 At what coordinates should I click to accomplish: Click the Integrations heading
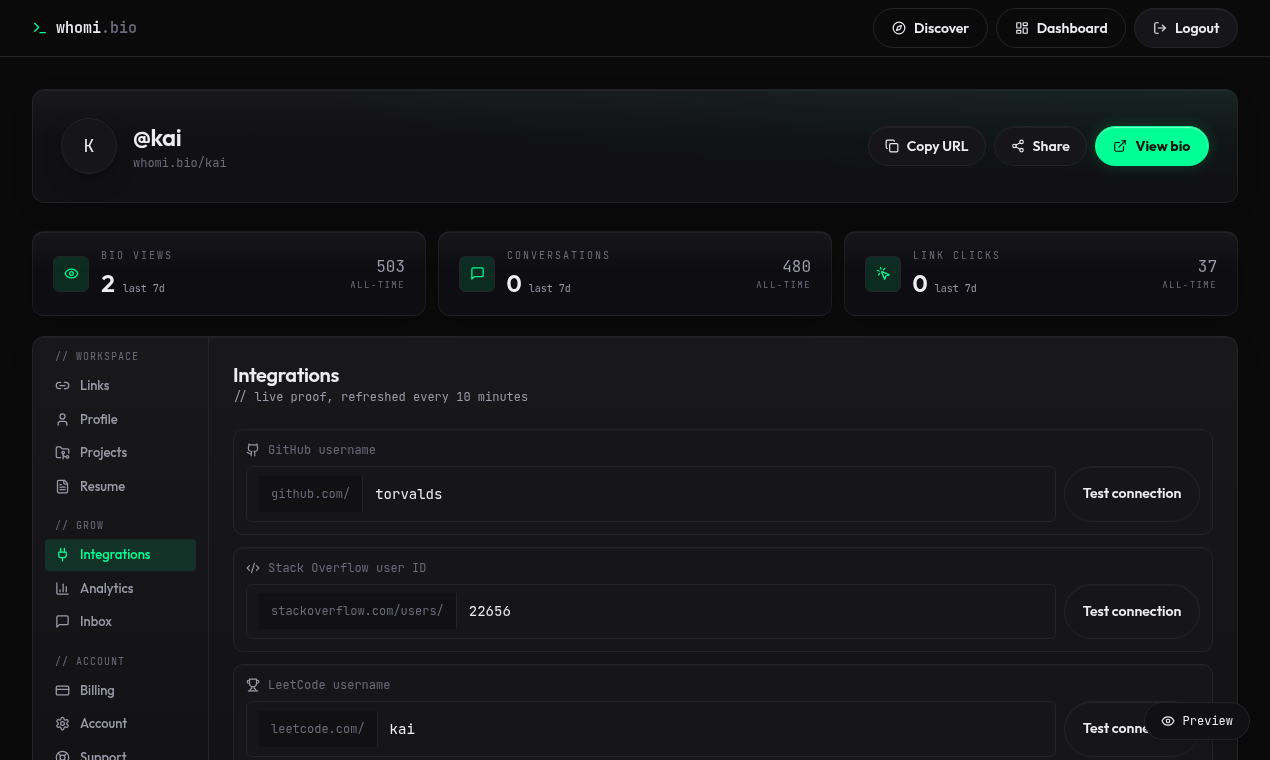click(x=286, y=375)
